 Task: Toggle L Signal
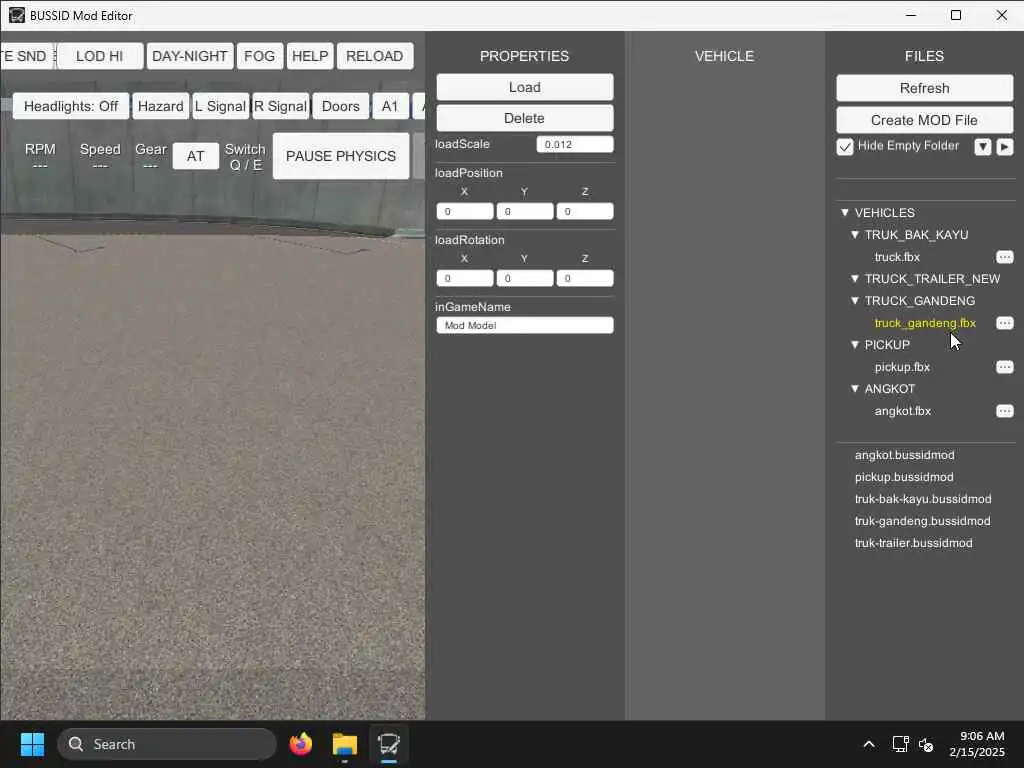click(221, 106)
